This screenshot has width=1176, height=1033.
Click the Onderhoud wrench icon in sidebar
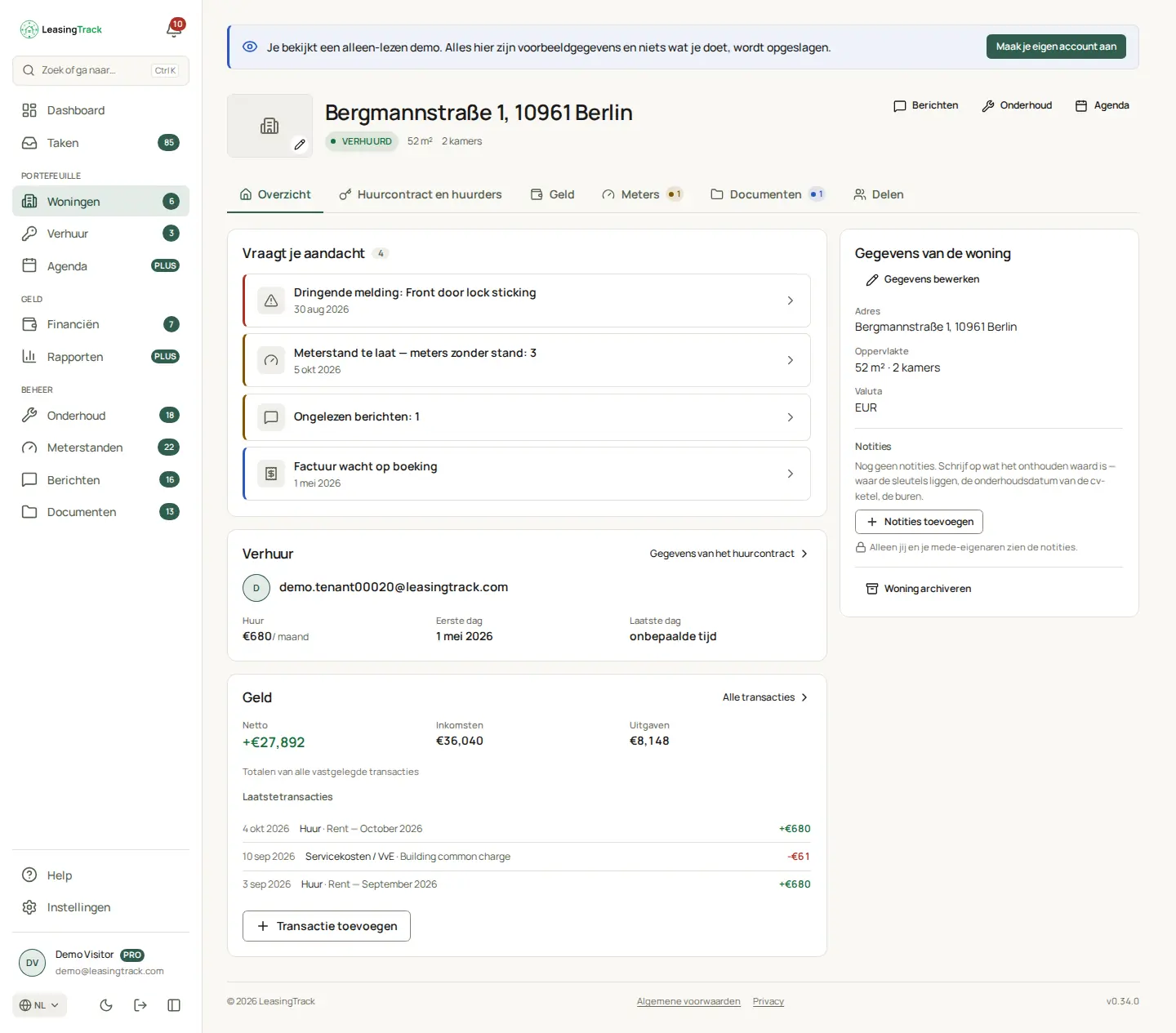(29, 416)
